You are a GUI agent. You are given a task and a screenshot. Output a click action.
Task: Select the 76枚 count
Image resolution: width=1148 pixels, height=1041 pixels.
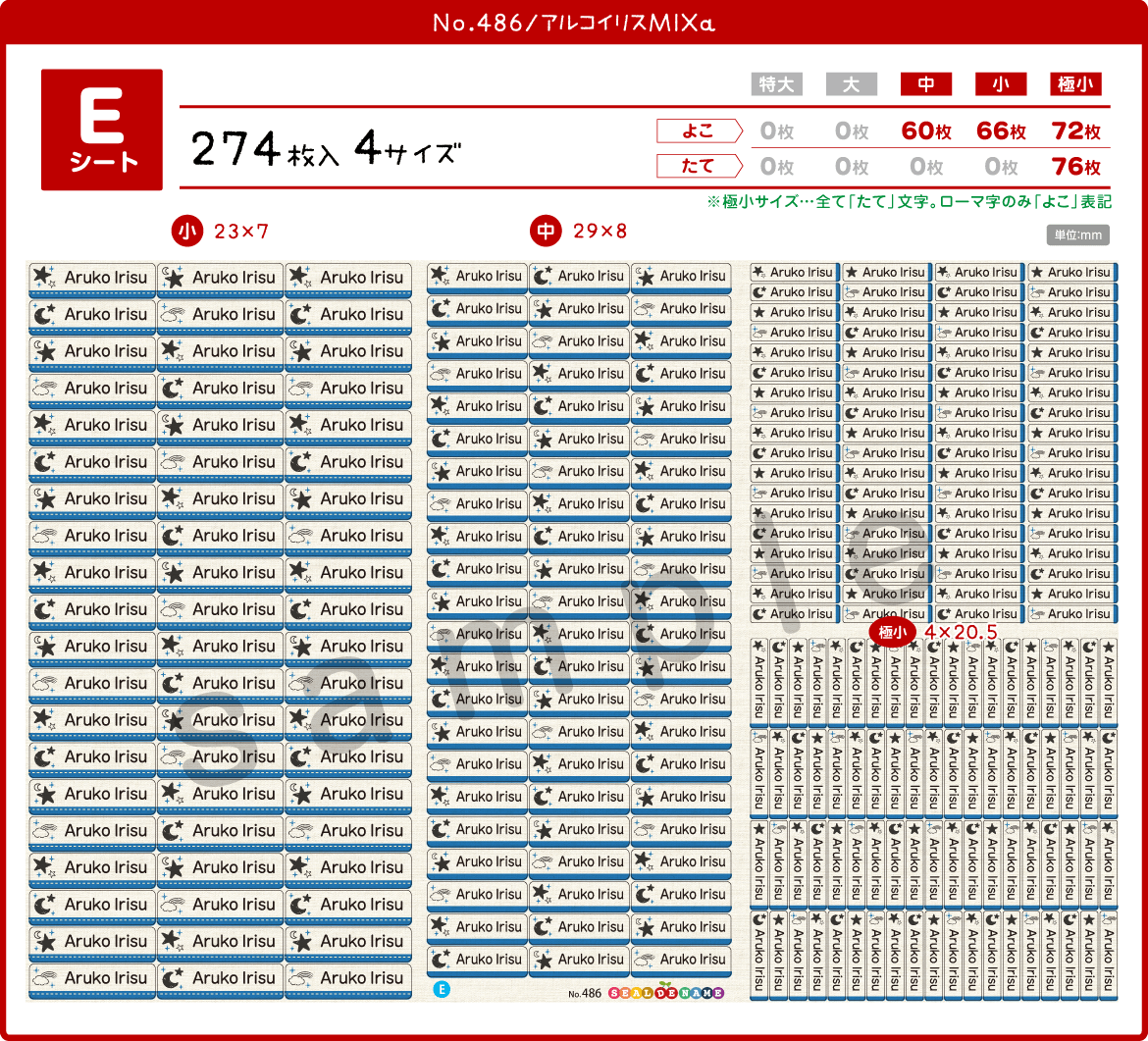tap(1076, 167)
